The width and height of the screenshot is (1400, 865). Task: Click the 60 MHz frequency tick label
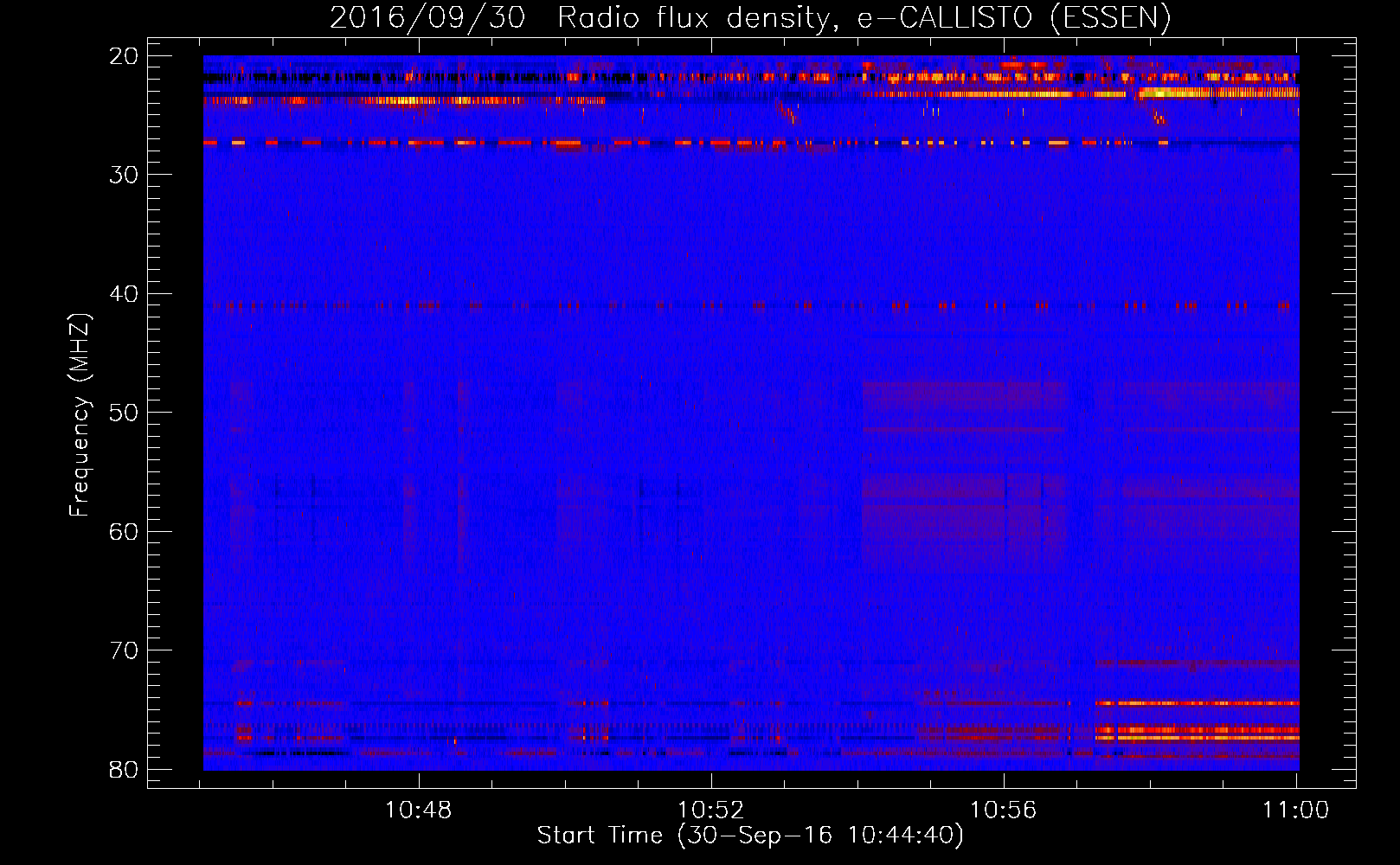click(125, 531)
